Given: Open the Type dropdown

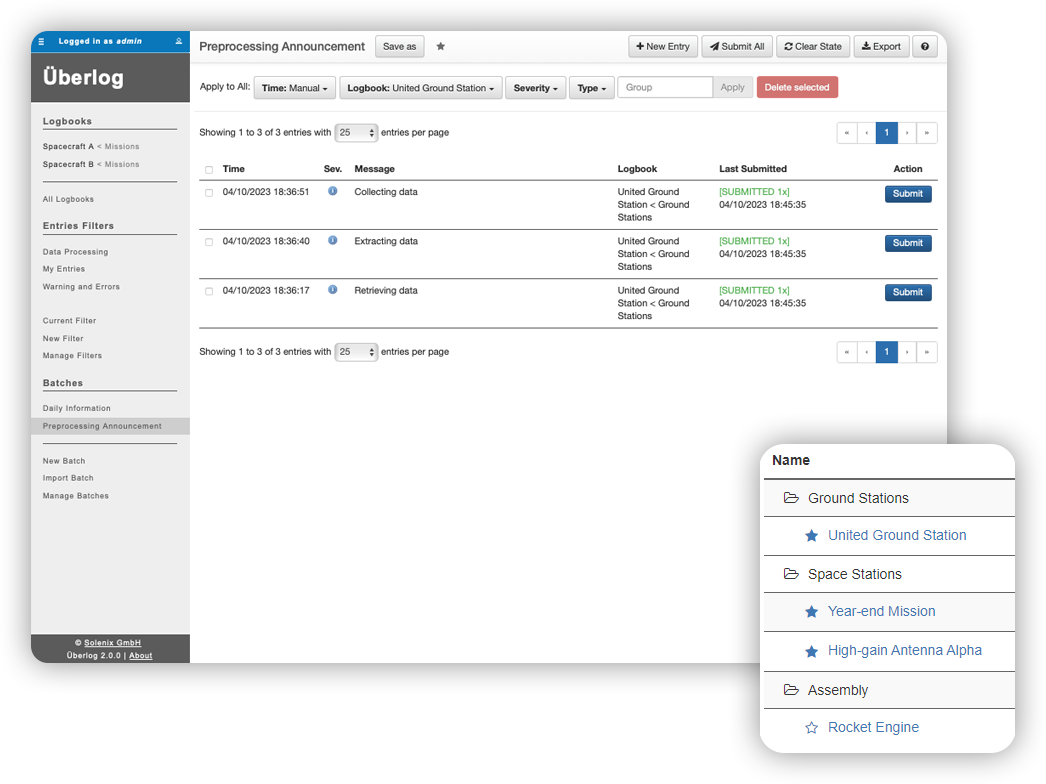Looking at the screenshot, I should 591,88.
